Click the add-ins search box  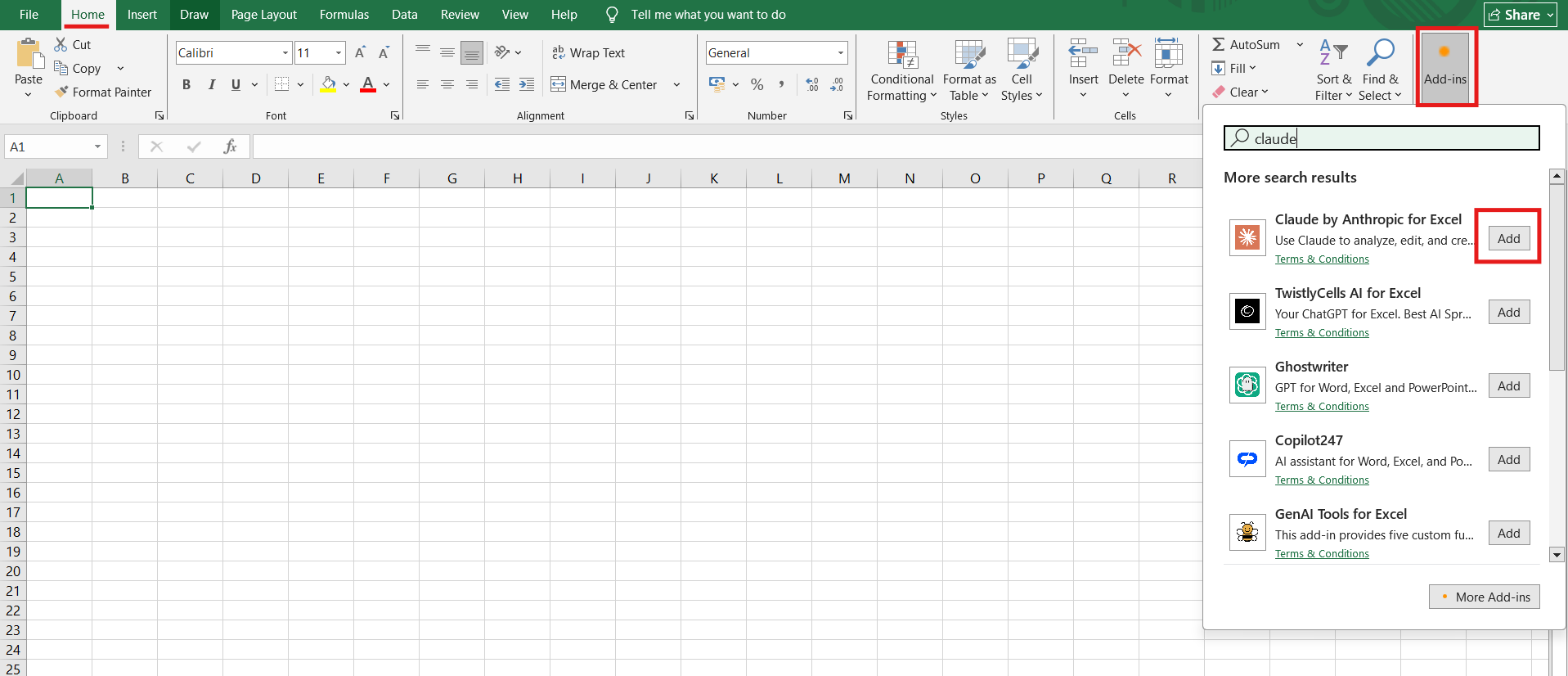1382,138
